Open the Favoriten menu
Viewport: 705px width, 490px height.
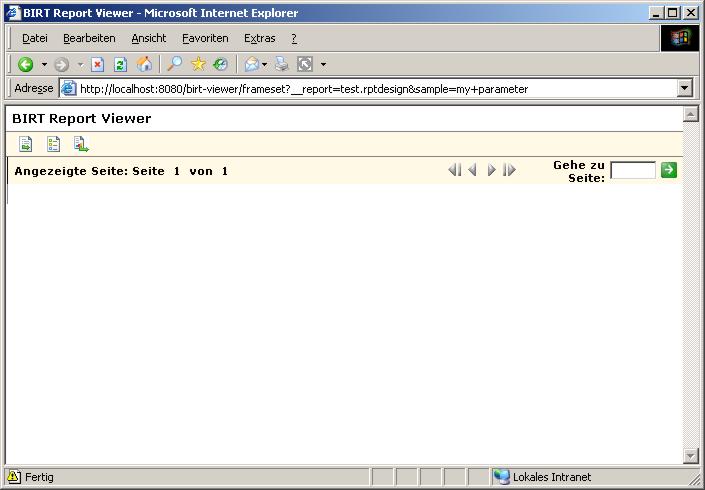[205, 39]
